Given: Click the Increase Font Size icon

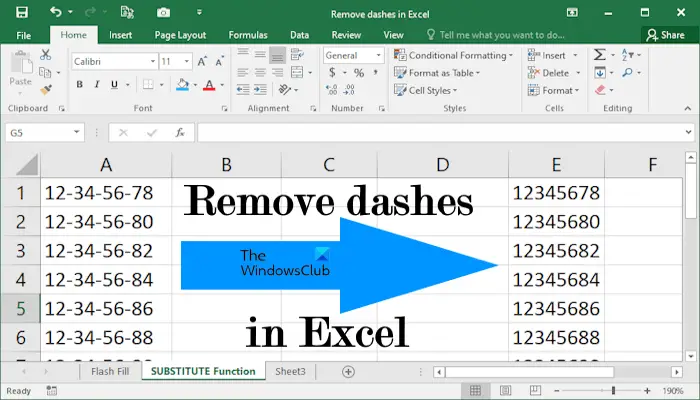Looking at the screenshot, I should 202,61.
